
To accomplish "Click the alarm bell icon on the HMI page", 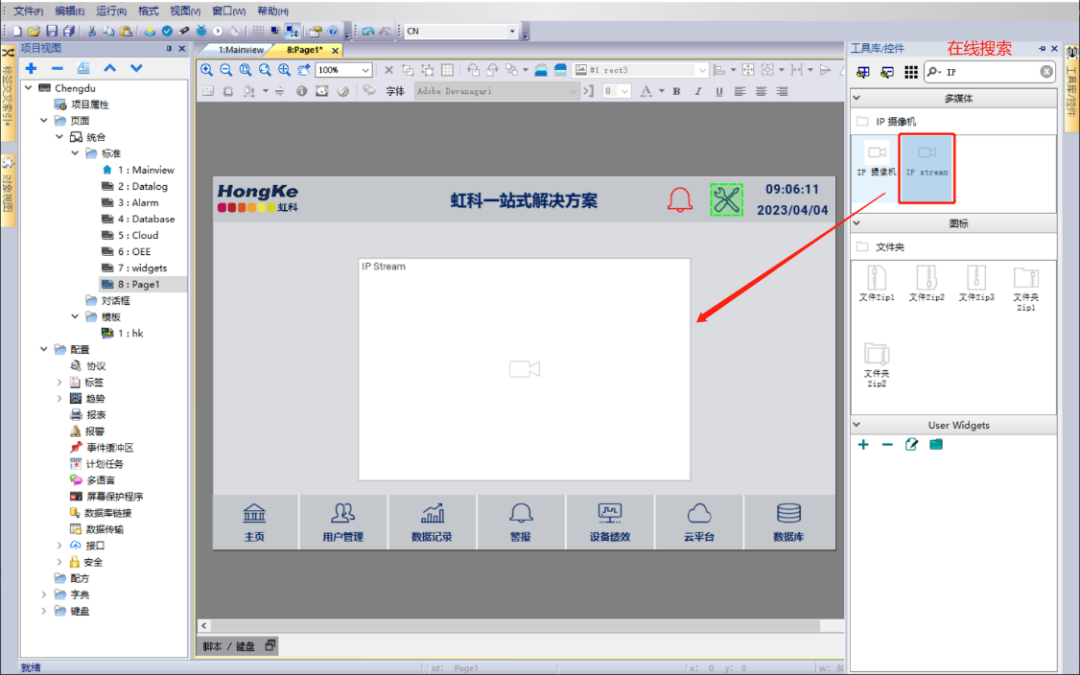I will (x=680, y=200).
